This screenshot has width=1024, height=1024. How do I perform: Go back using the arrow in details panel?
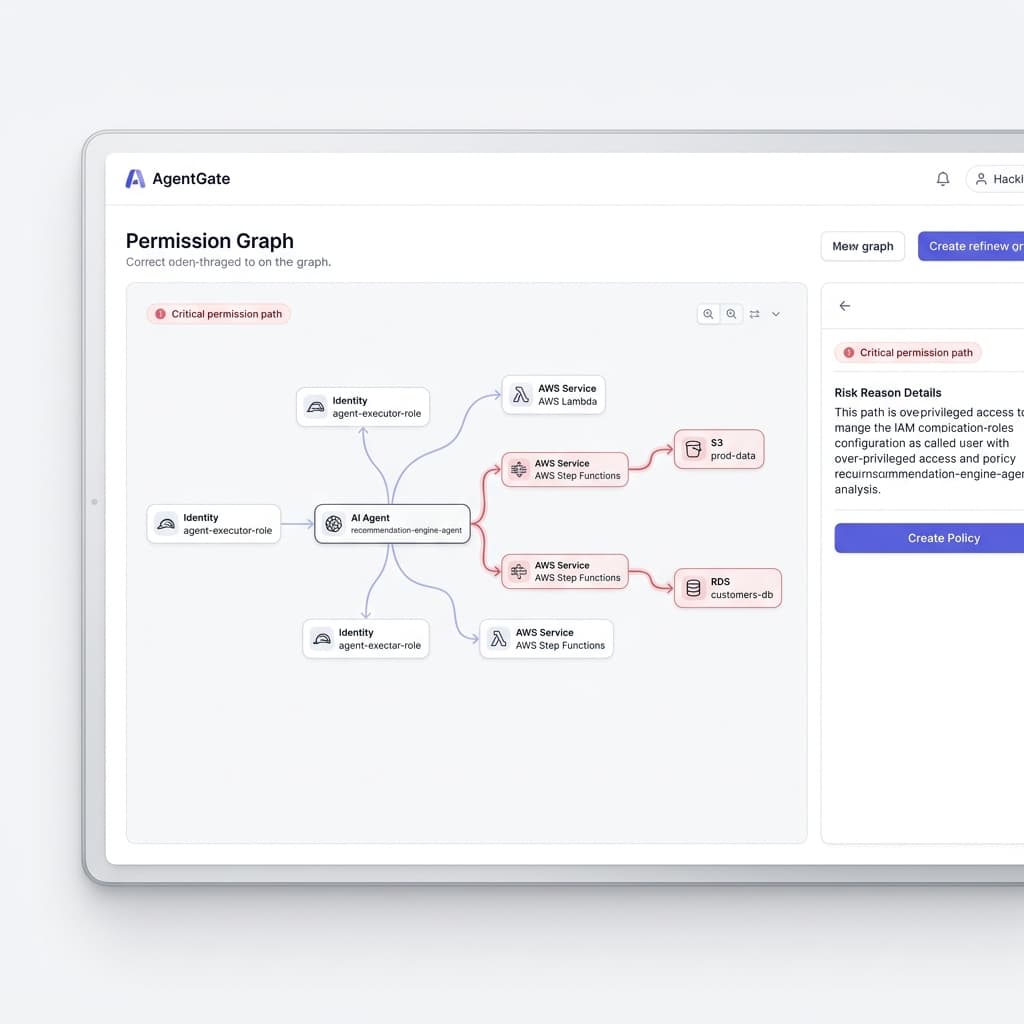(x=844, y=306)
